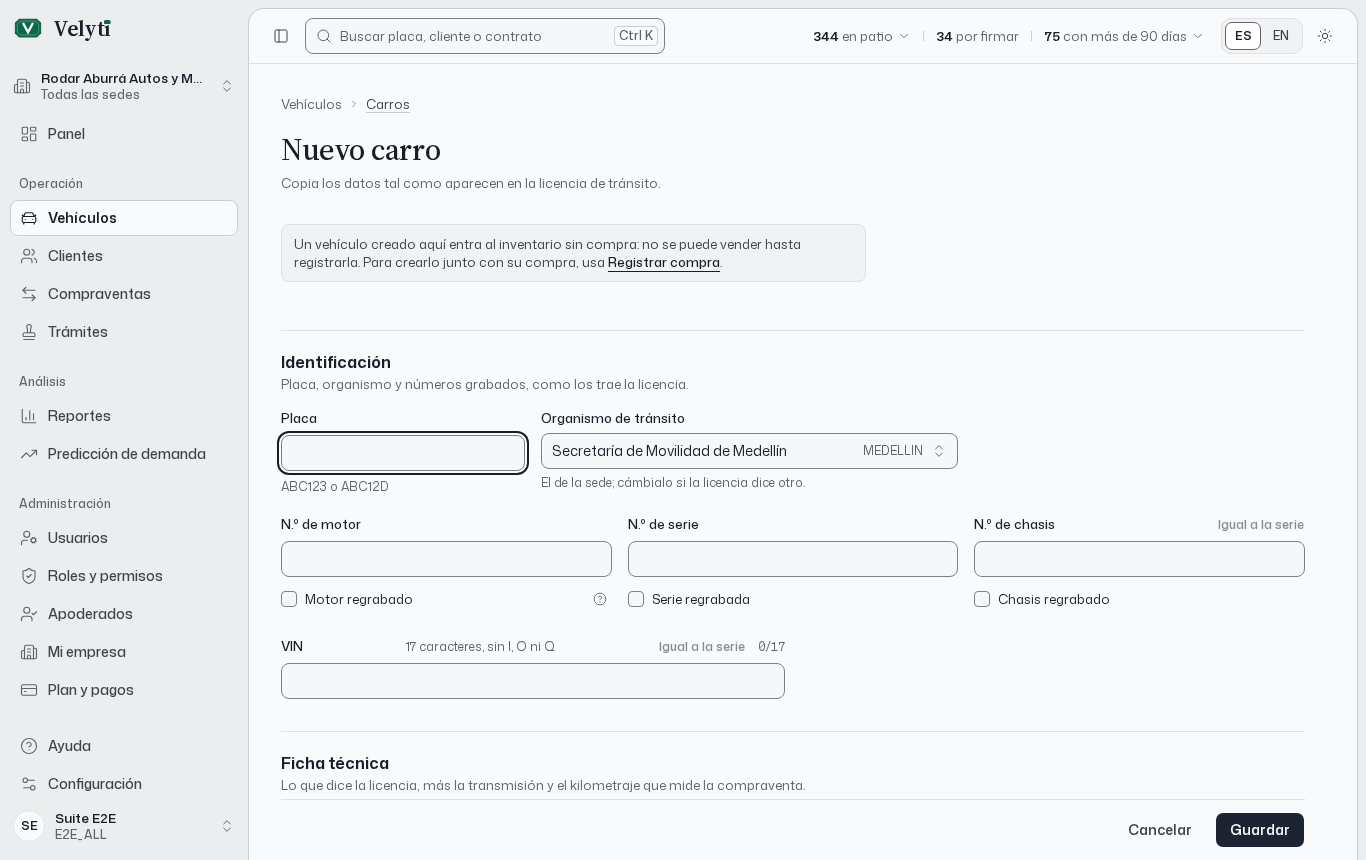Go to Carros breadcrumb

(388, 104)
